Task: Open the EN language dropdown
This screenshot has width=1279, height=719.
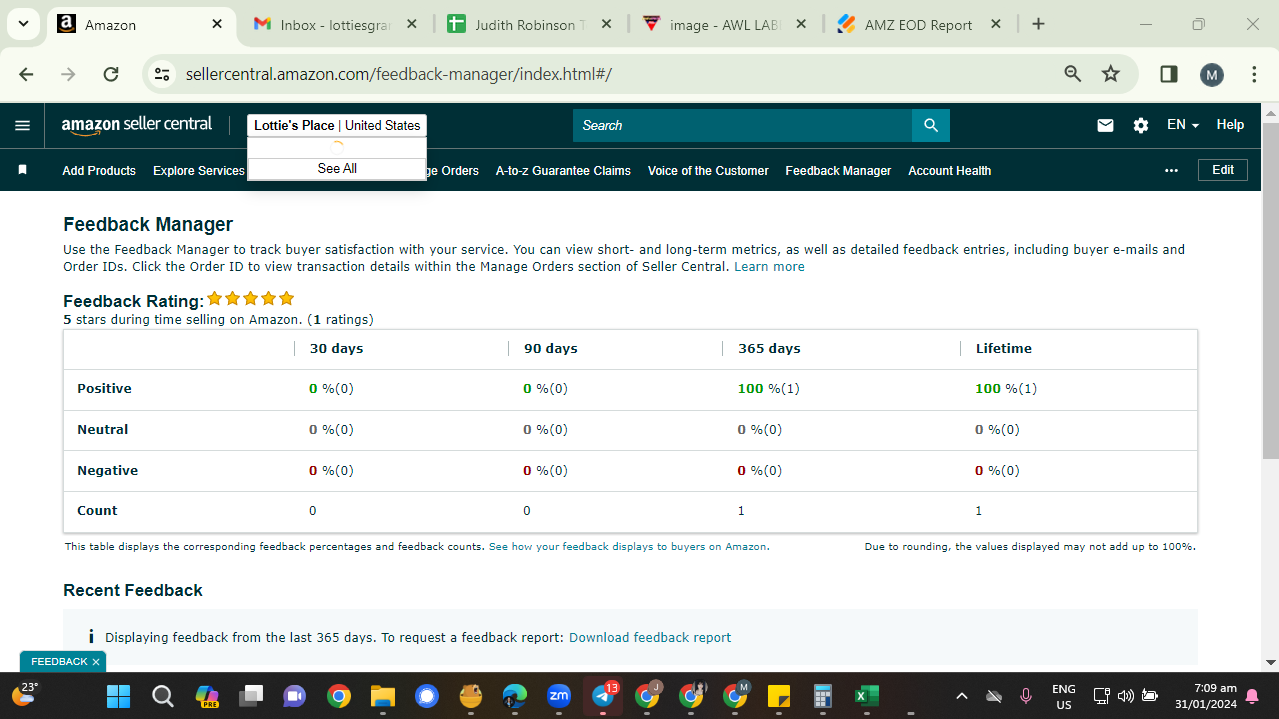Action: pos(1183,125)
